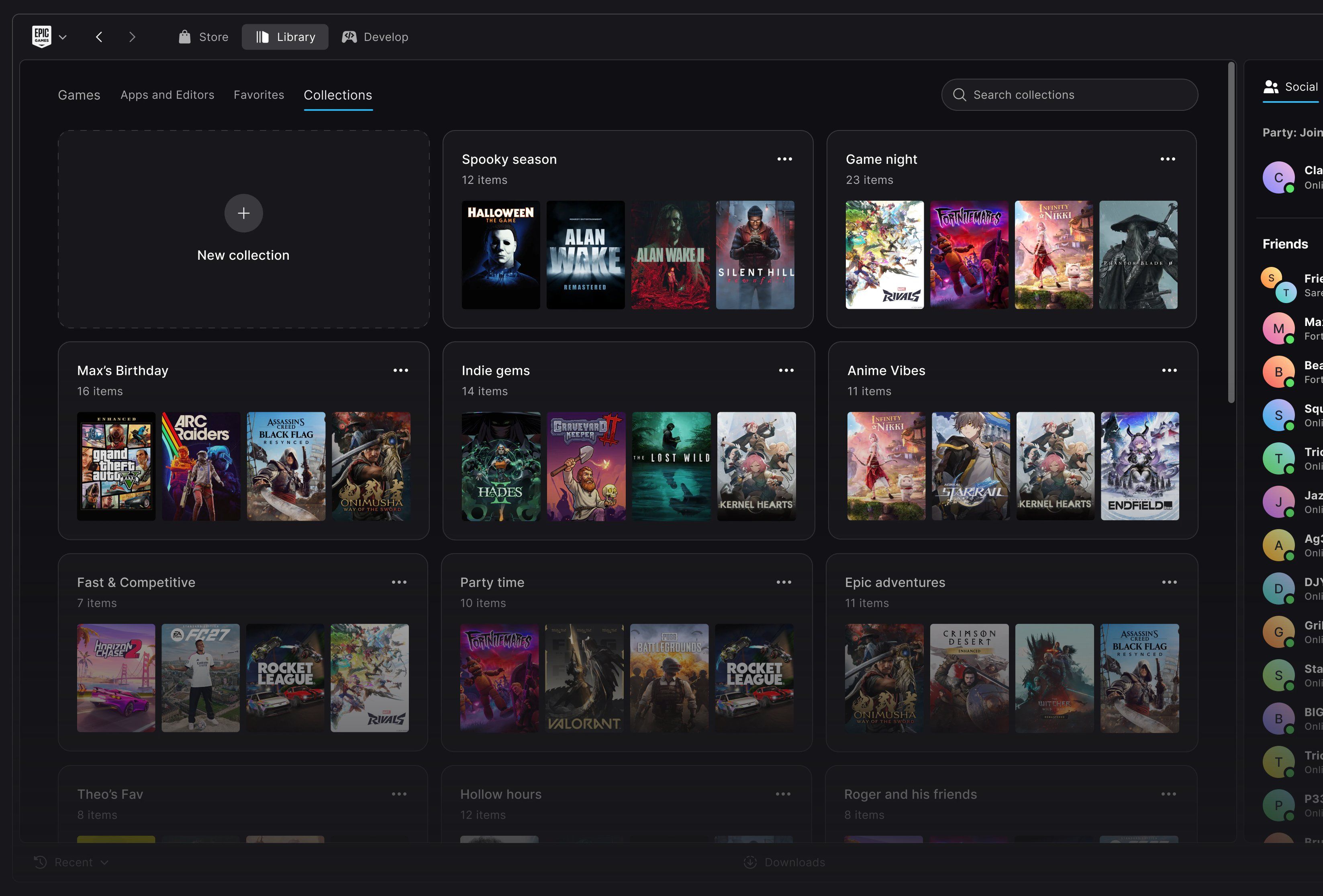Open the Crimson Desert cover
The width and height of the screenshot is (1323, 896).
[970, 678]
